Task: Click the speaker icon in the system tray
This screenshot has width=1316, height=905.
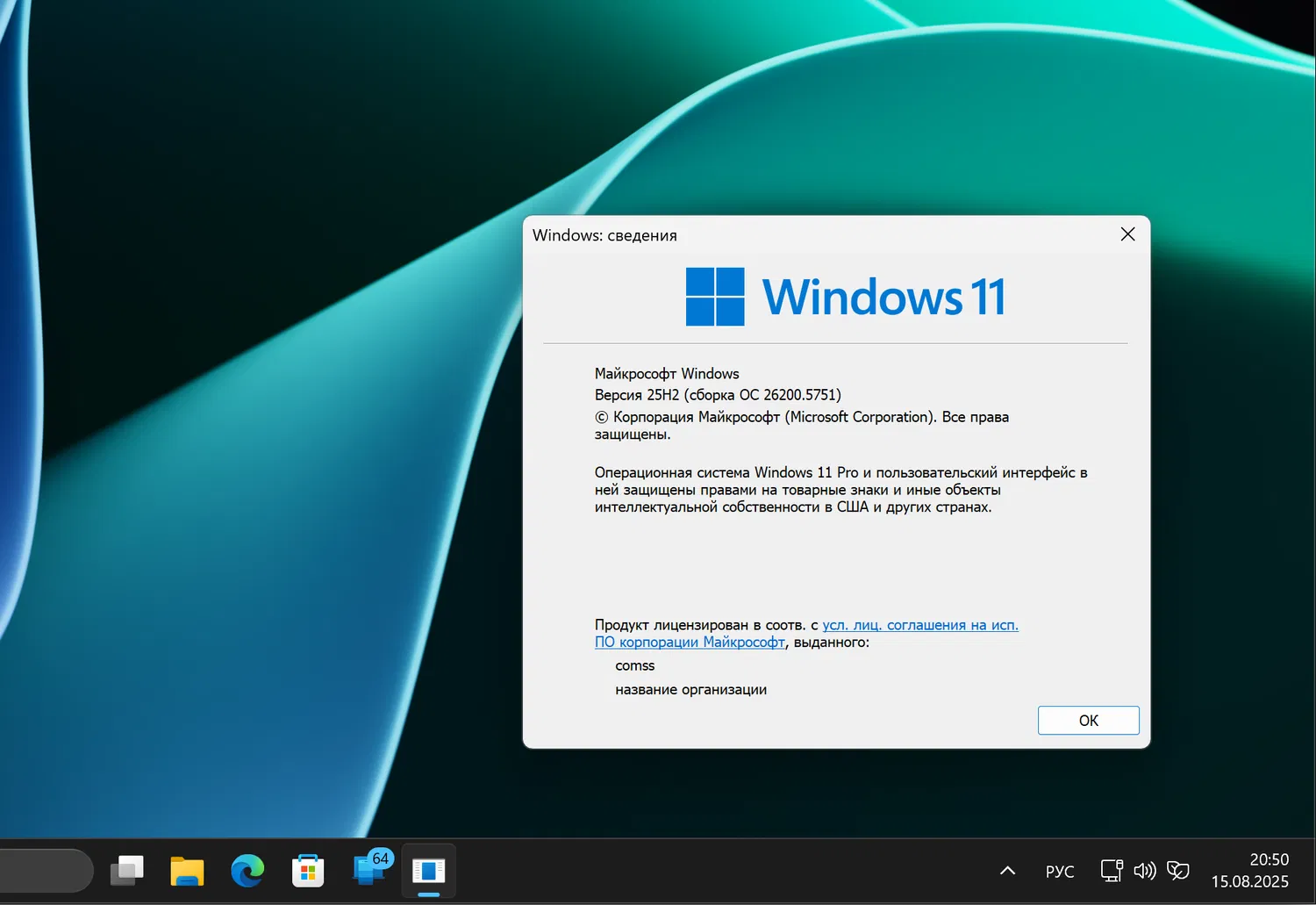Action: pos(1144,870)
